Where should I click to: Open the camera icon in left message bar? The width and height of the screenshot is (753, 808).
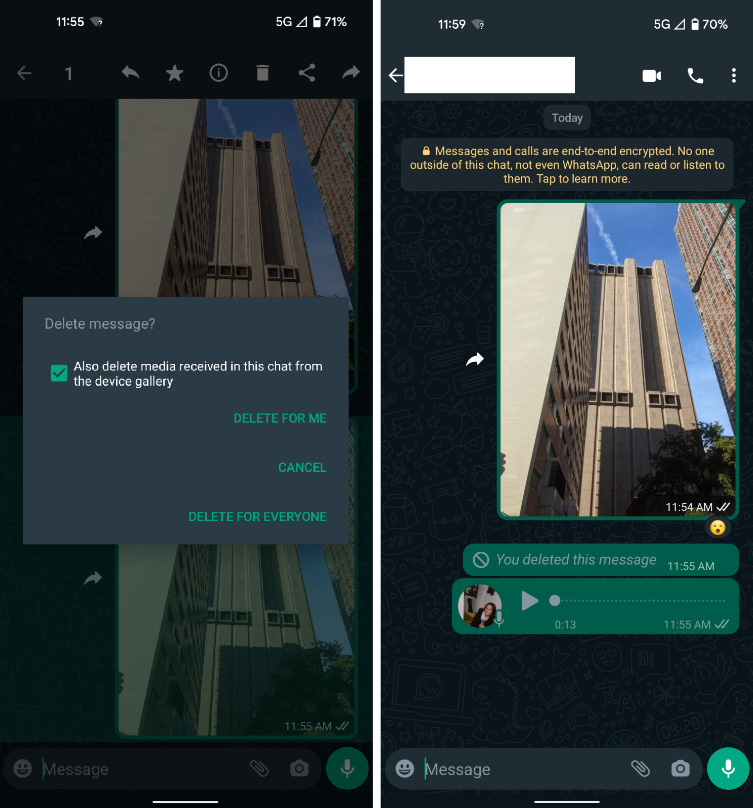pos(299,769)
